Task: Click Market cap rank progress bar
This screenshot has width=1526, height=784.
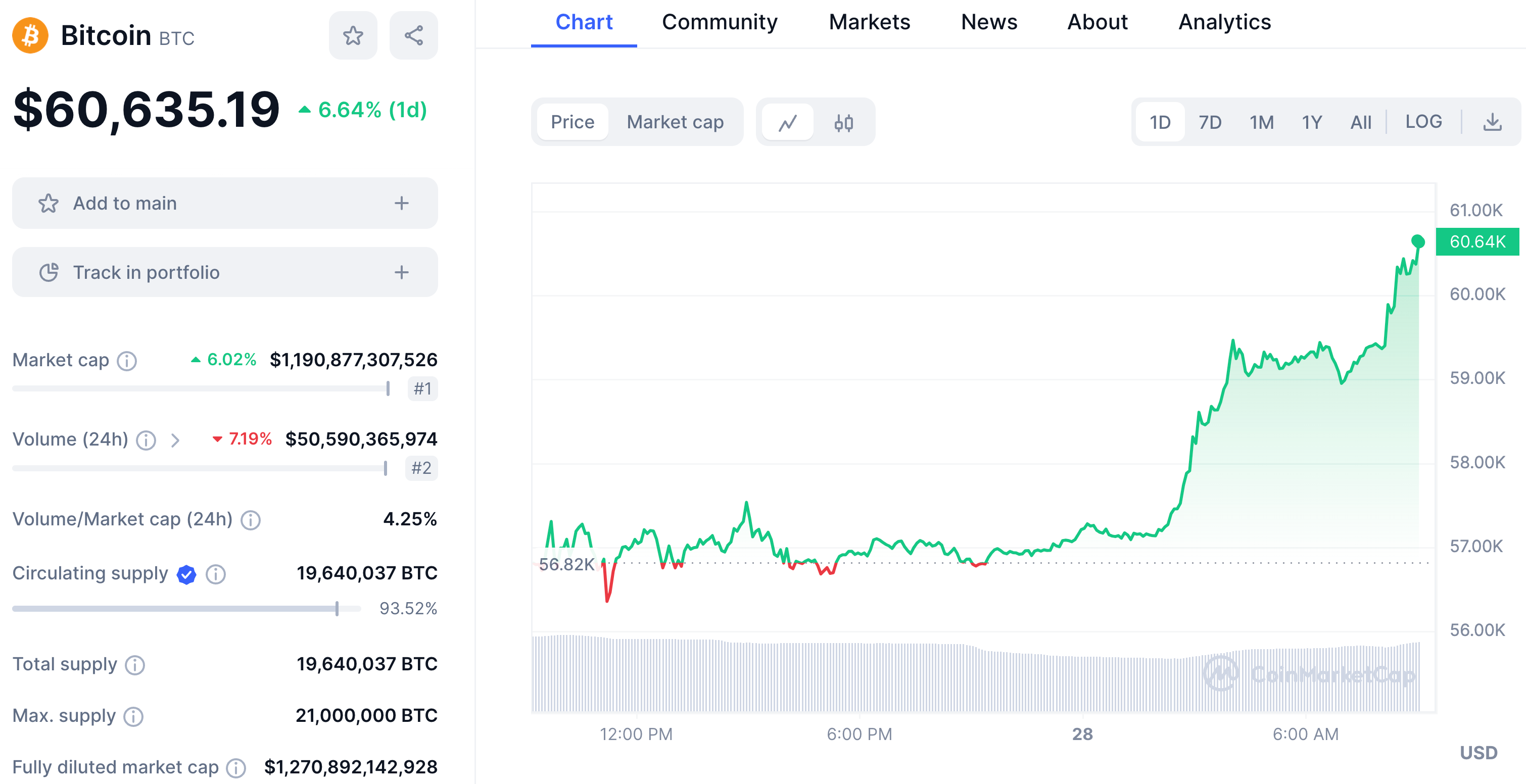Action: tap(201, 389)
